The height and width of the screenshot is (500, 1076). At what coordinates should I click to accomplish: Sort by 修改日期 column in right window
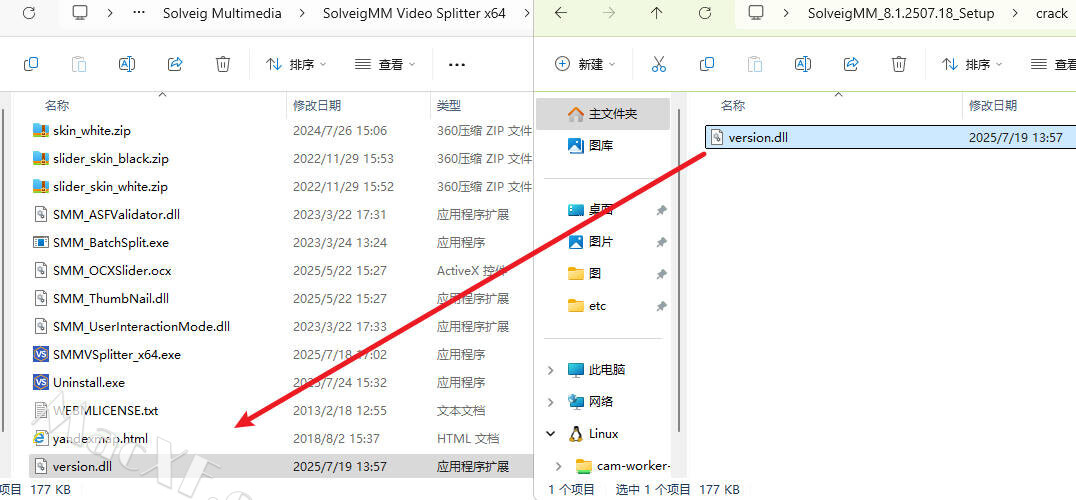coord(993,106)
